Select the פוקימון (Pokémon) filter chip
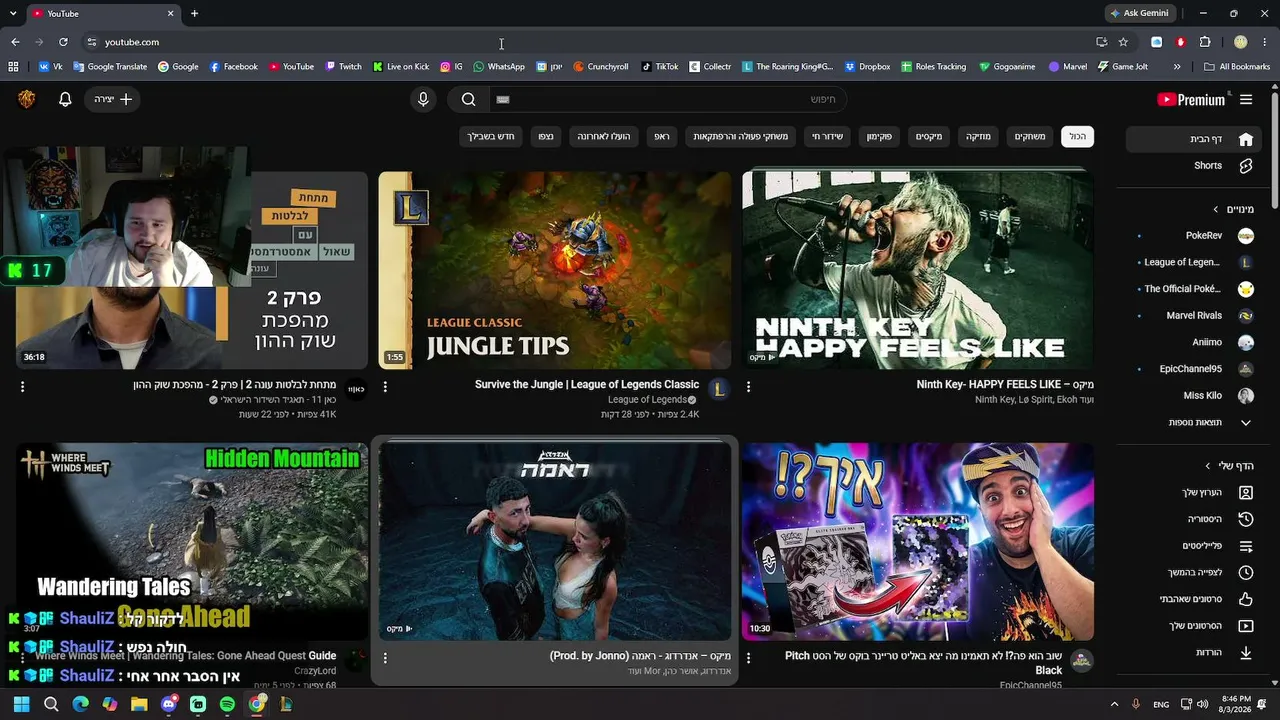Viewport: 1280px width, 720px height. point(880,136)
